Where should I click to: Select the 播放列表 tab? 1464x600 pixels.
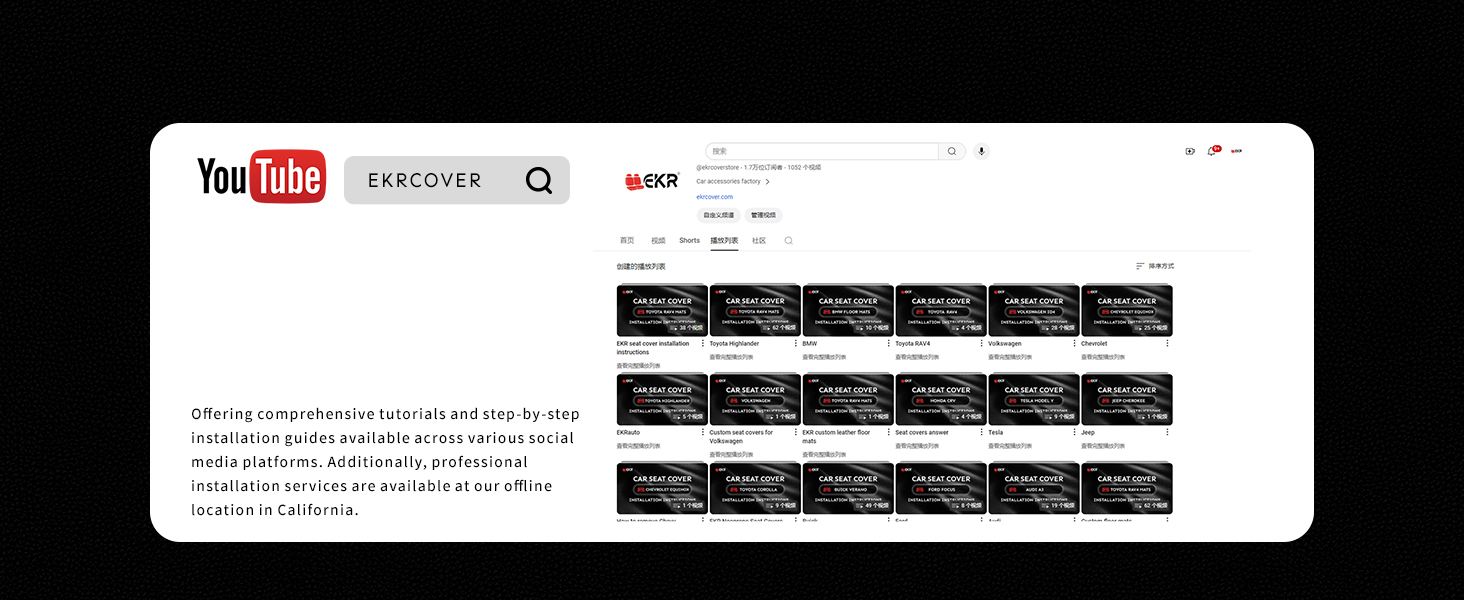pos(724,241)
